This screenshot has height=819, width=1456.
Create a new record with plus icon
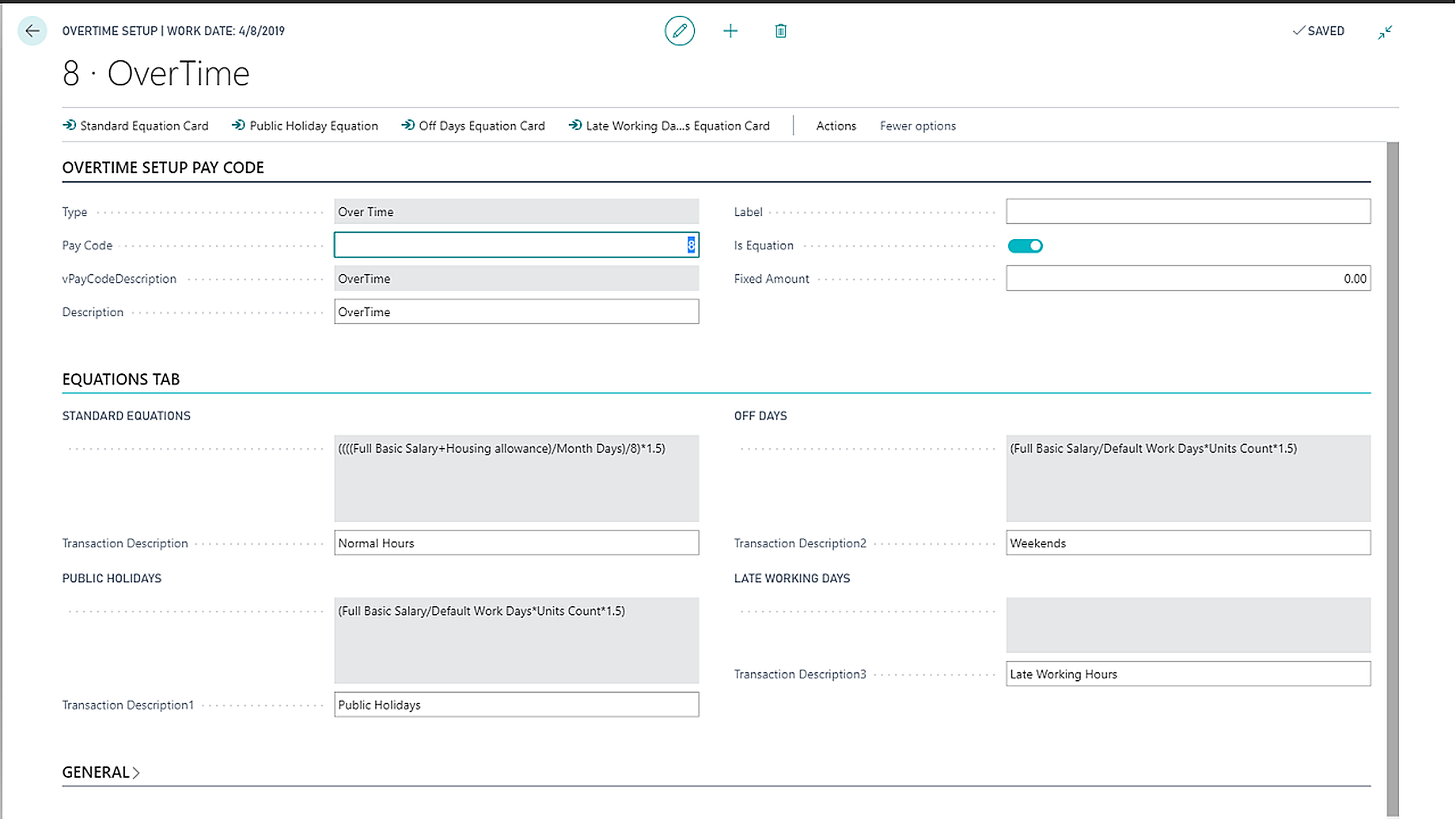click(x=730, y=31)
